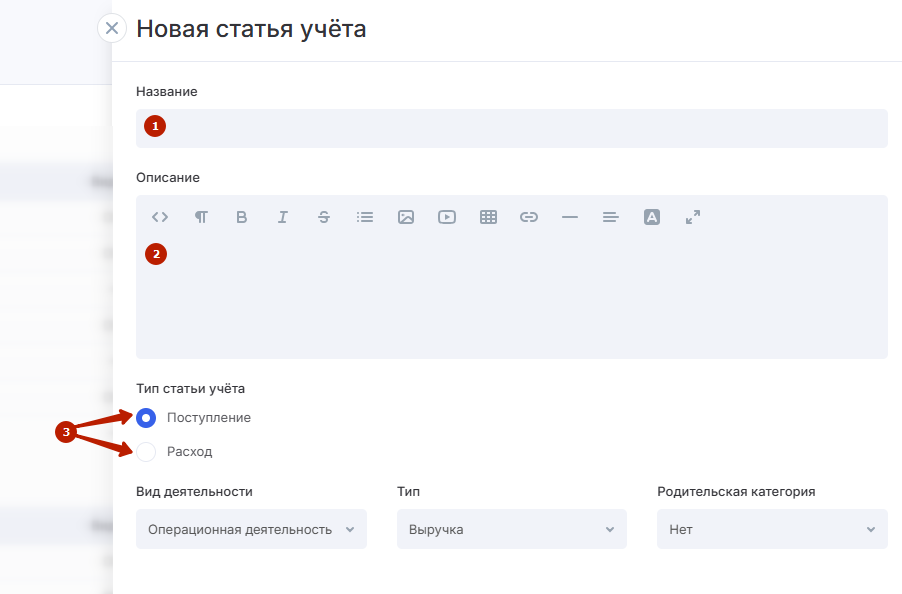The height and width of the screenshot is (594, 902).
Task: Insert an image into description
Action: pyautogui.click(x=406, y=217)
